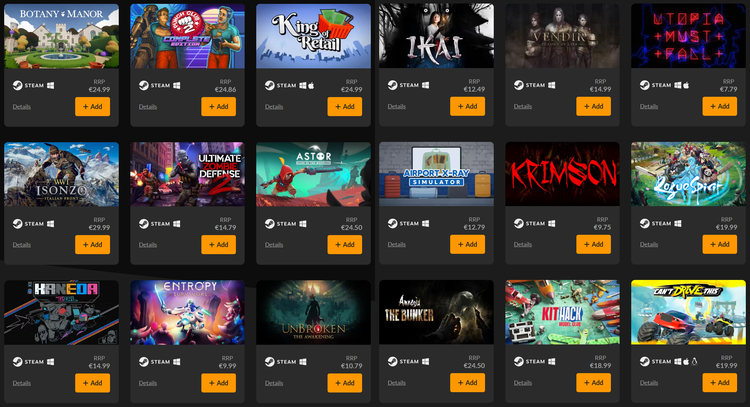Image resolution: width=750 pixels, height=407 pixels.
Task: Click the Windows icon under Kaneda
Action: [50, 362]
